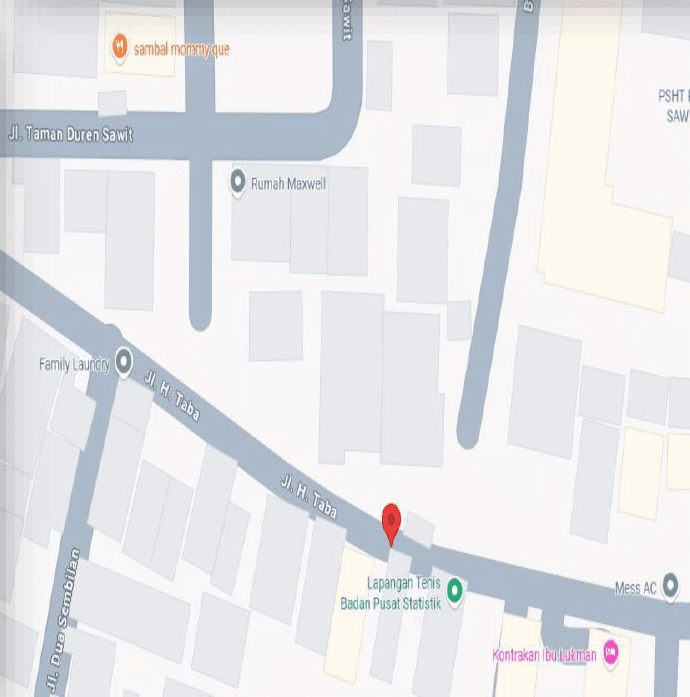Click the PSHT place label
The height and width of the screenshot is (697, 690).
(674, 106)
